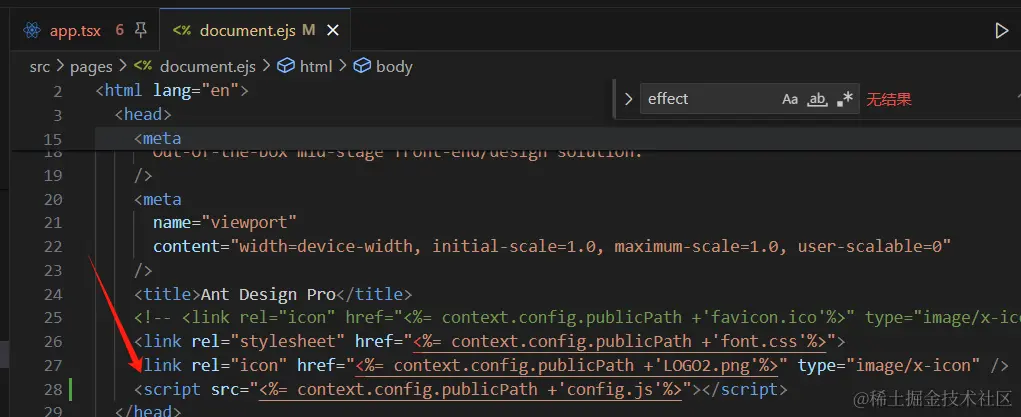The height and width of the screenshot is (417, 1021).
Task: Click the cube icon beside 'html' breadcrumb
Action: tap(285, 66)
